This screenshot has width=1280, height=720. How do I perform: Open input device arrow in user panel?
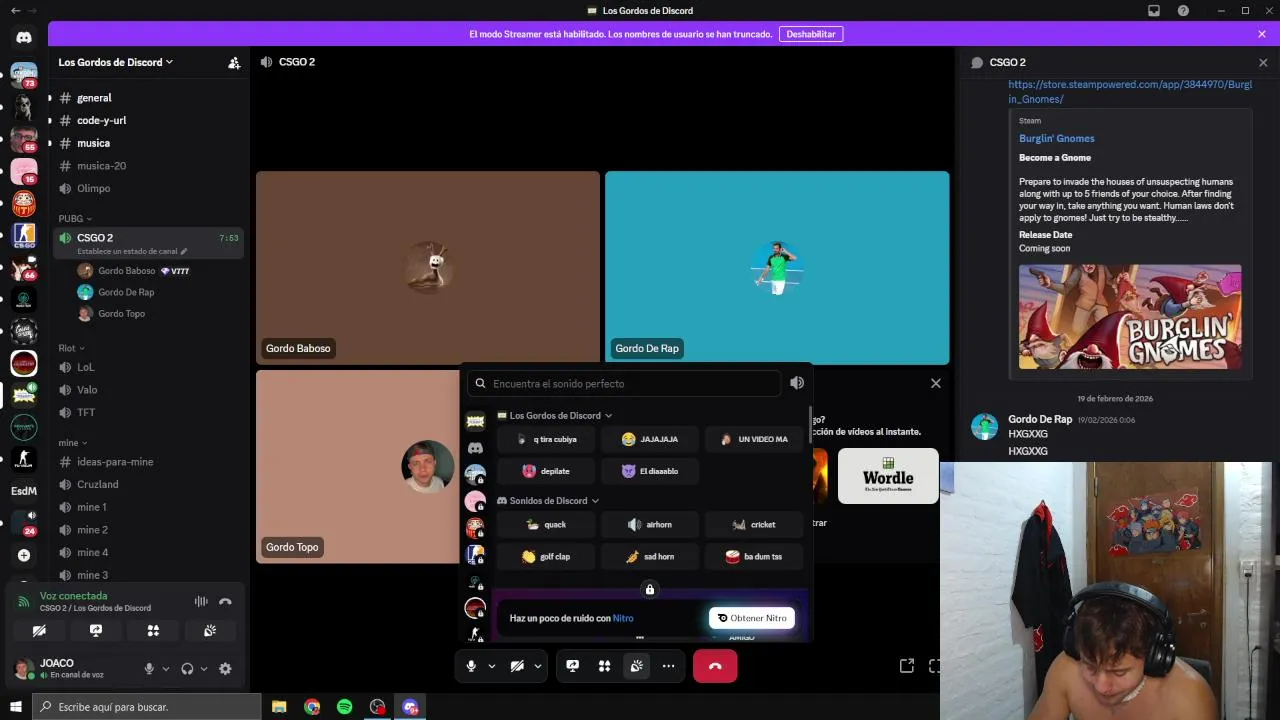pyautogui.click(x=166, y=669)
